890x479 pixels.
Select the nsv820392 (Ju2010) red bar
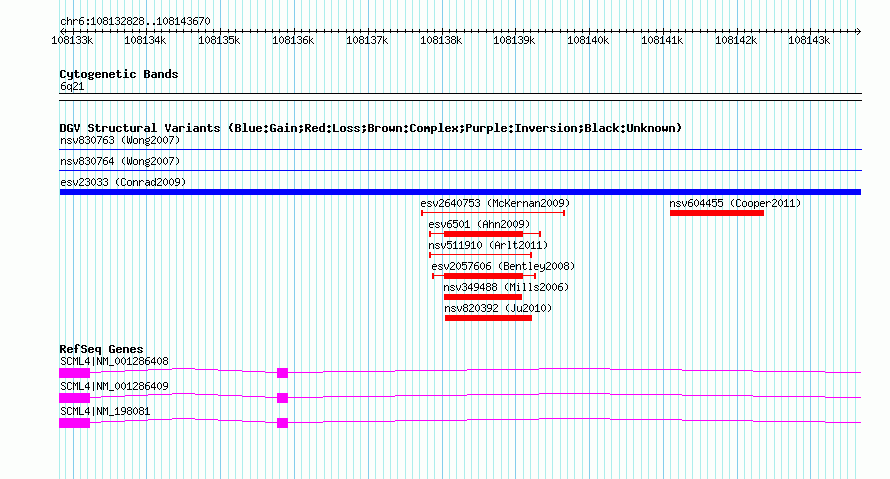pos(488,318)
